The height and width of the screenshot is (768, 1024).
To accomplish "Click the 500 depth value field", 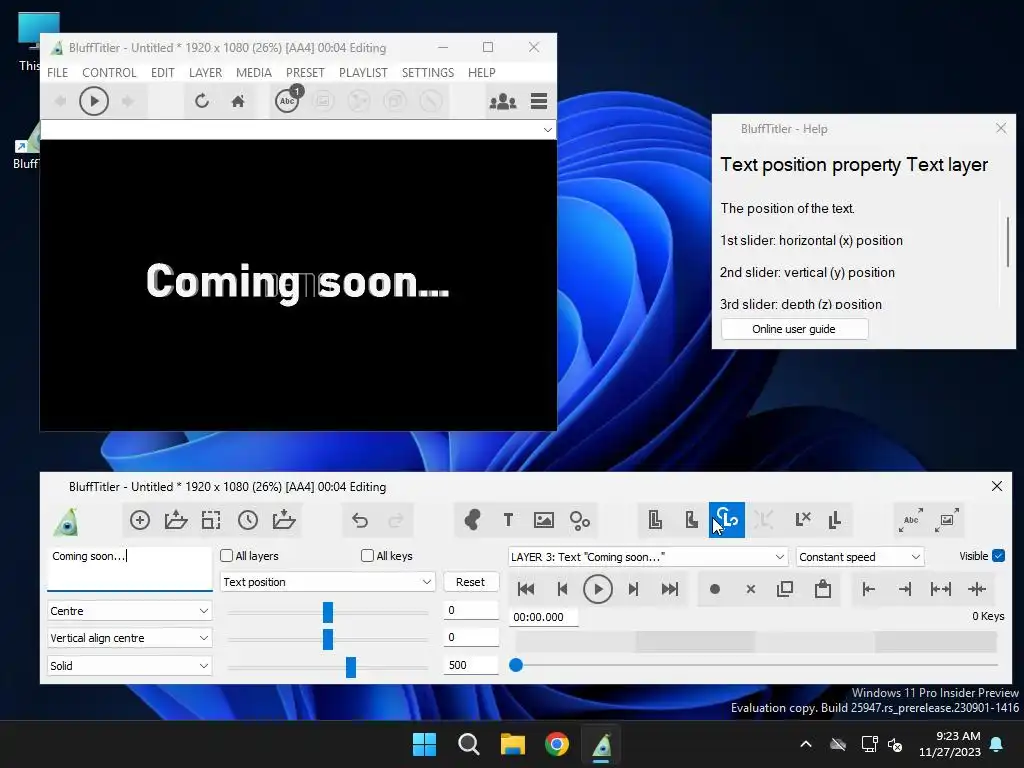I will click(471, 665).
